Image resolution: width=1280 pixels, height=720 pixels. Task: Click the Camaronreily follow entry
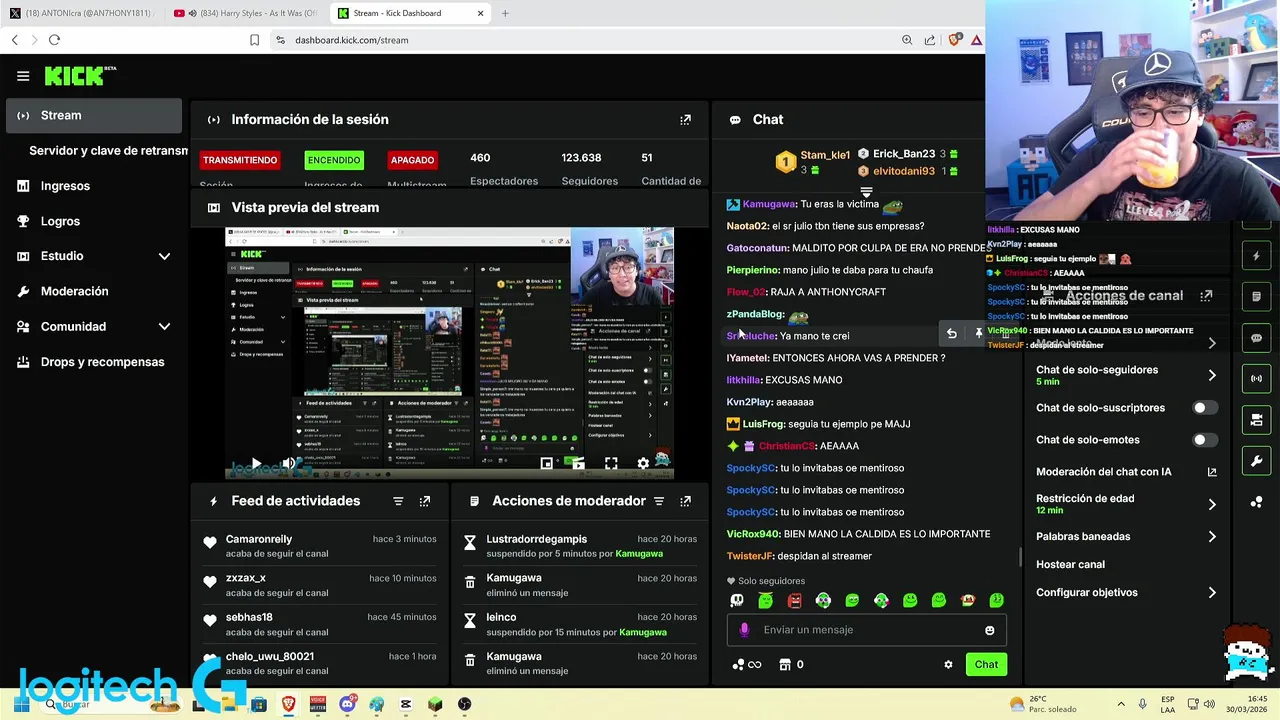[320, 546]
